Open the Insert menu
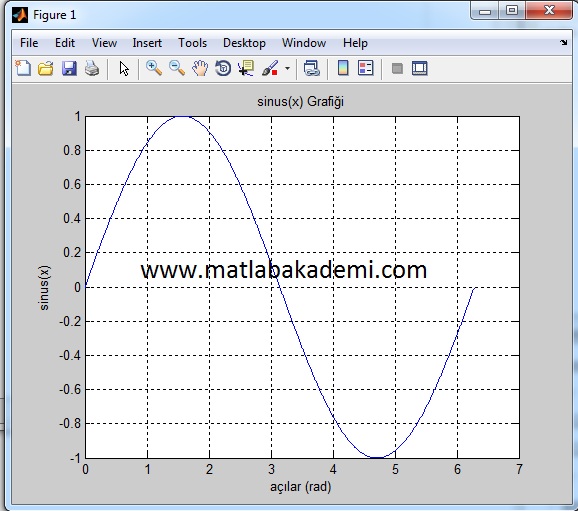578x511 pixels. coord(147,43)
